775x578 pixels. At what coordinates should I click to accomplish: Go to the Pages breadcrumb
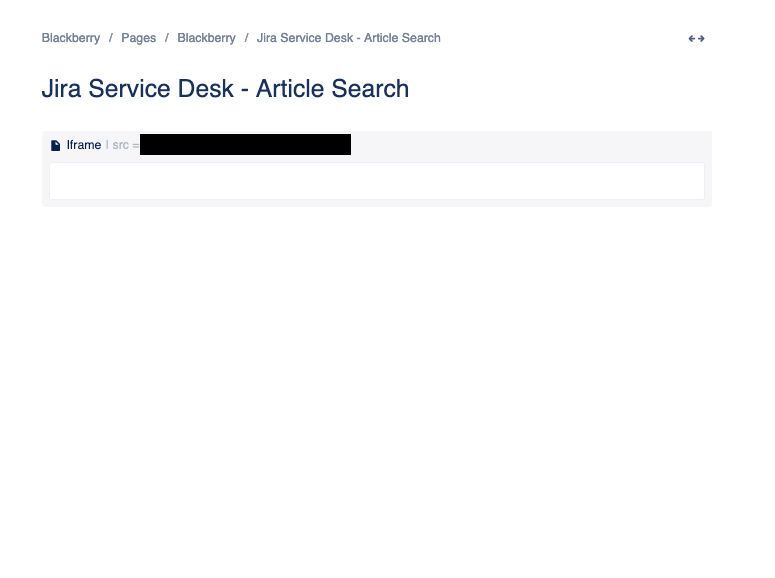[138, 38]
